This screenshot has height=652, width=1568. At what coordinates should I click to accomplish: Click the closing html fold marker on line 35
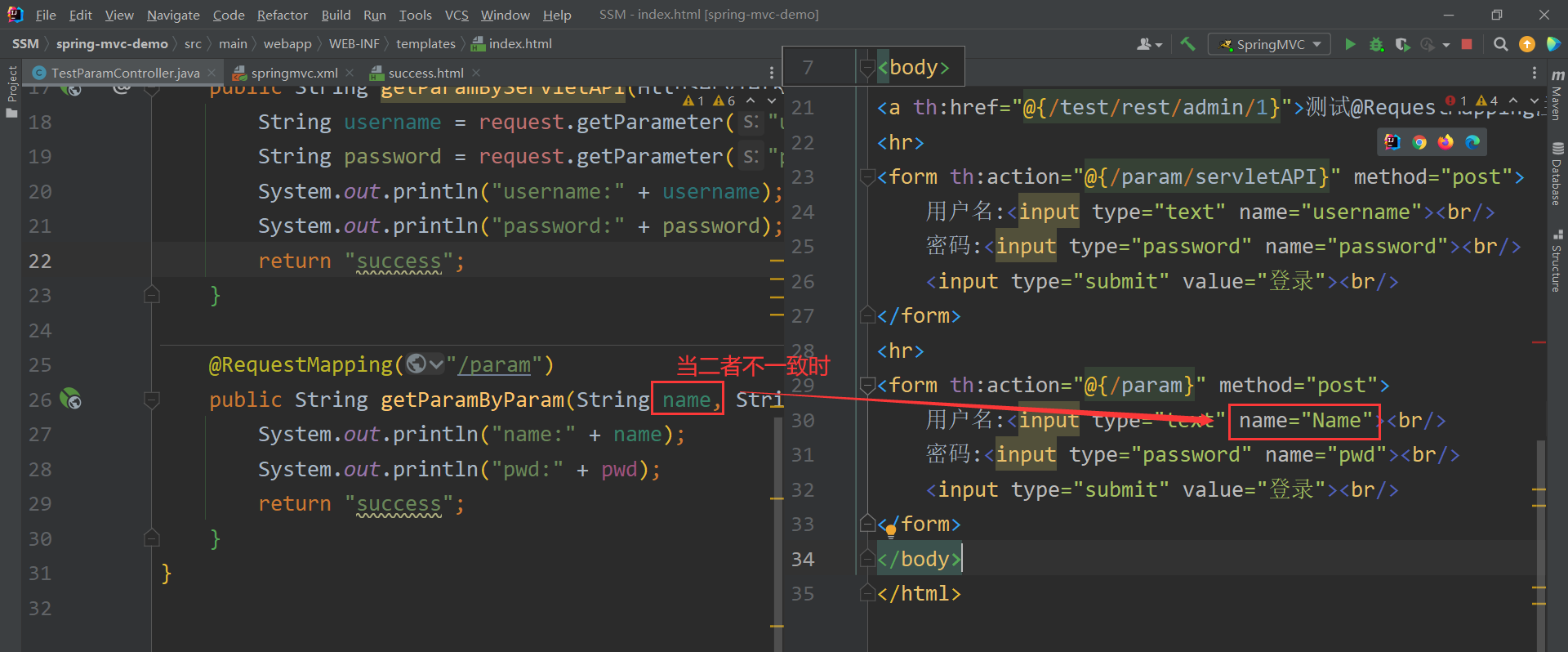868,594
